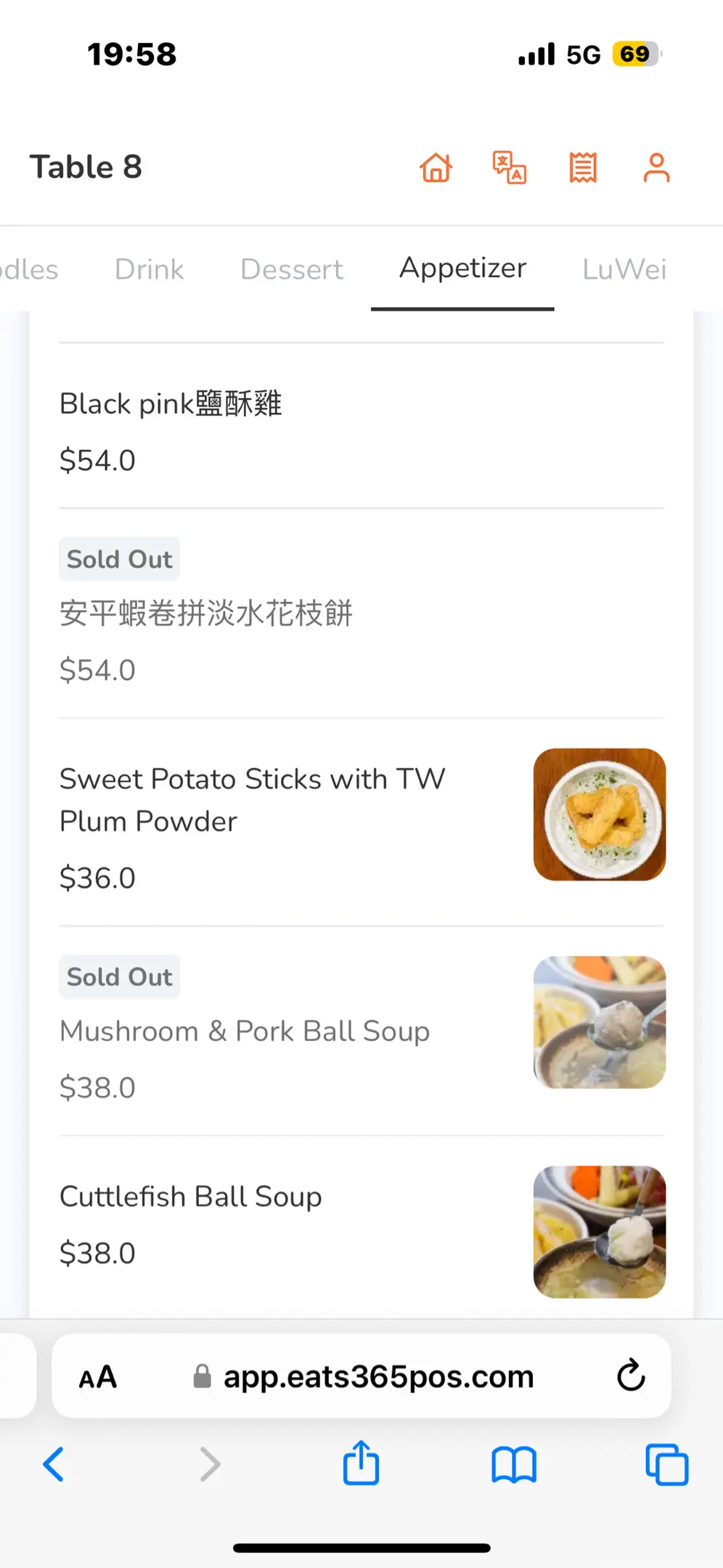Tap the home icon in header

tap(436, 168)
